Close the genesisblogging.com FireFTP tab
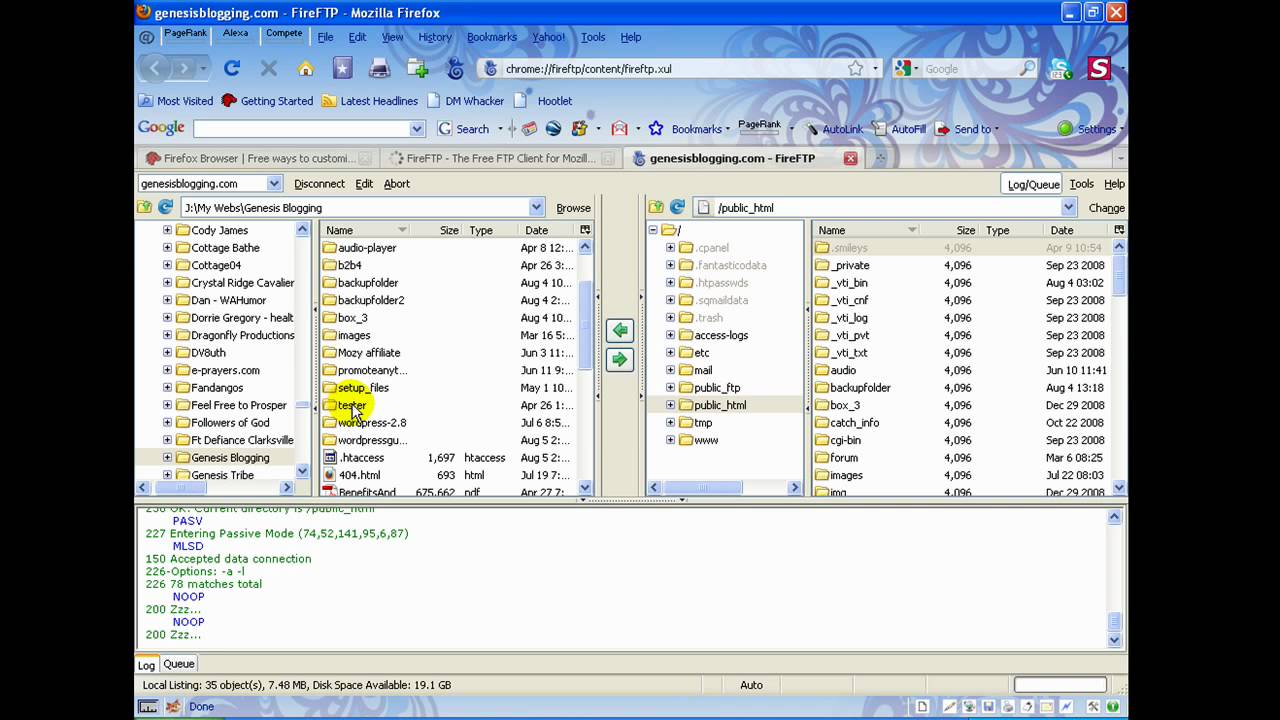The height and width of the screenshot is (720, 1280). 850,158
